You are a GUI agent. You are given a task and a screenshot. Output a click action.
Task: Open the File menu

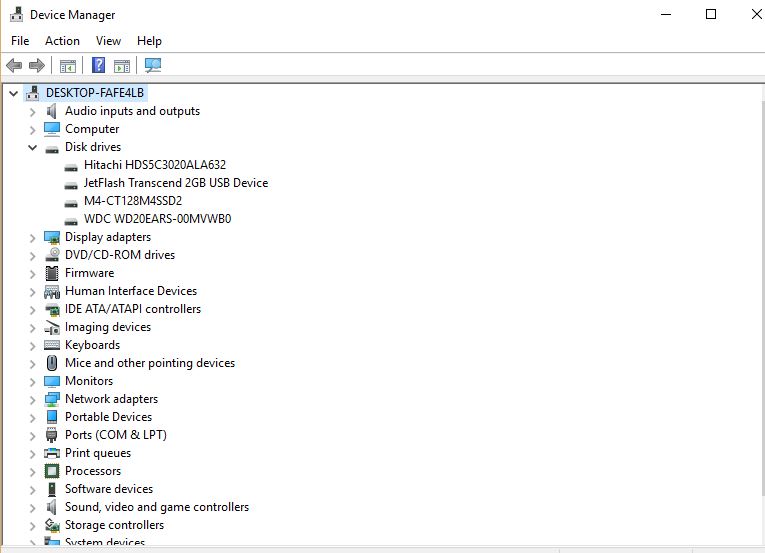pyautogui.click(x=20, y=41)
